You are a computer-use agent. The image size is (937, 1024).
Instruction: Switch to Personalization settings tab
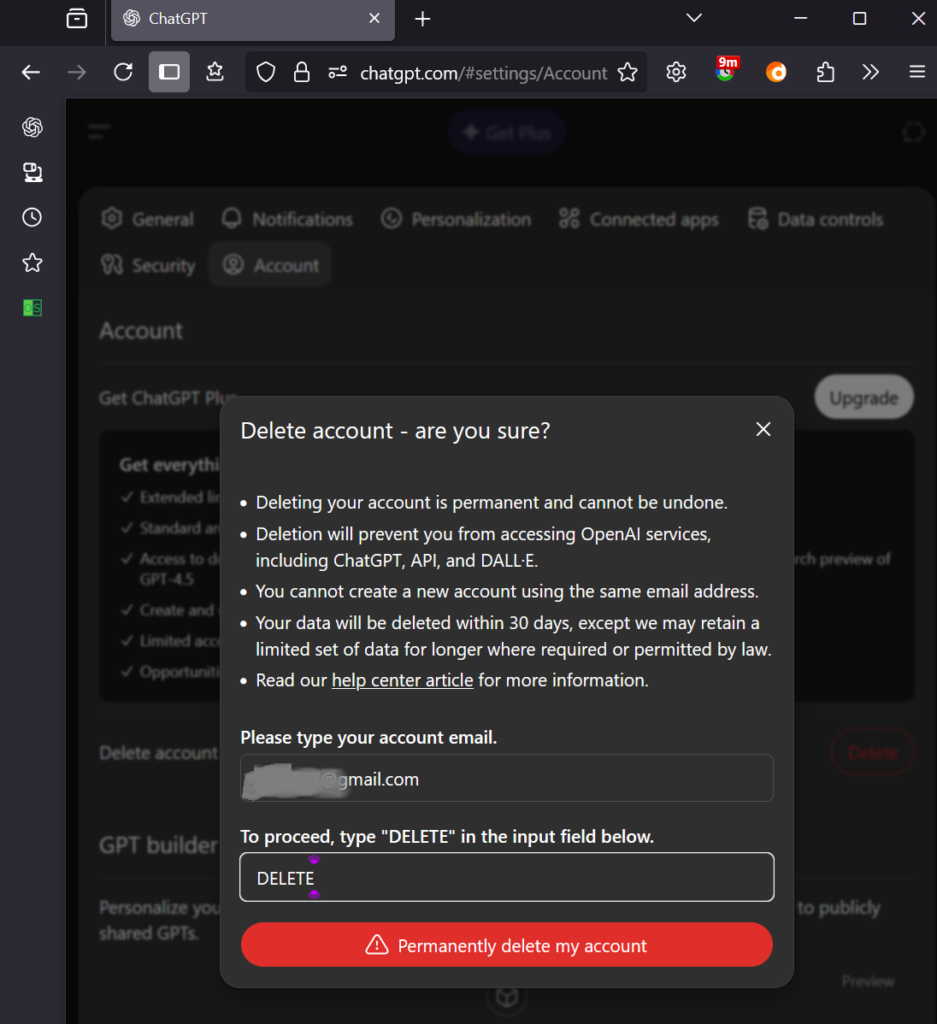pyautogui.click(x=456, y=219)
